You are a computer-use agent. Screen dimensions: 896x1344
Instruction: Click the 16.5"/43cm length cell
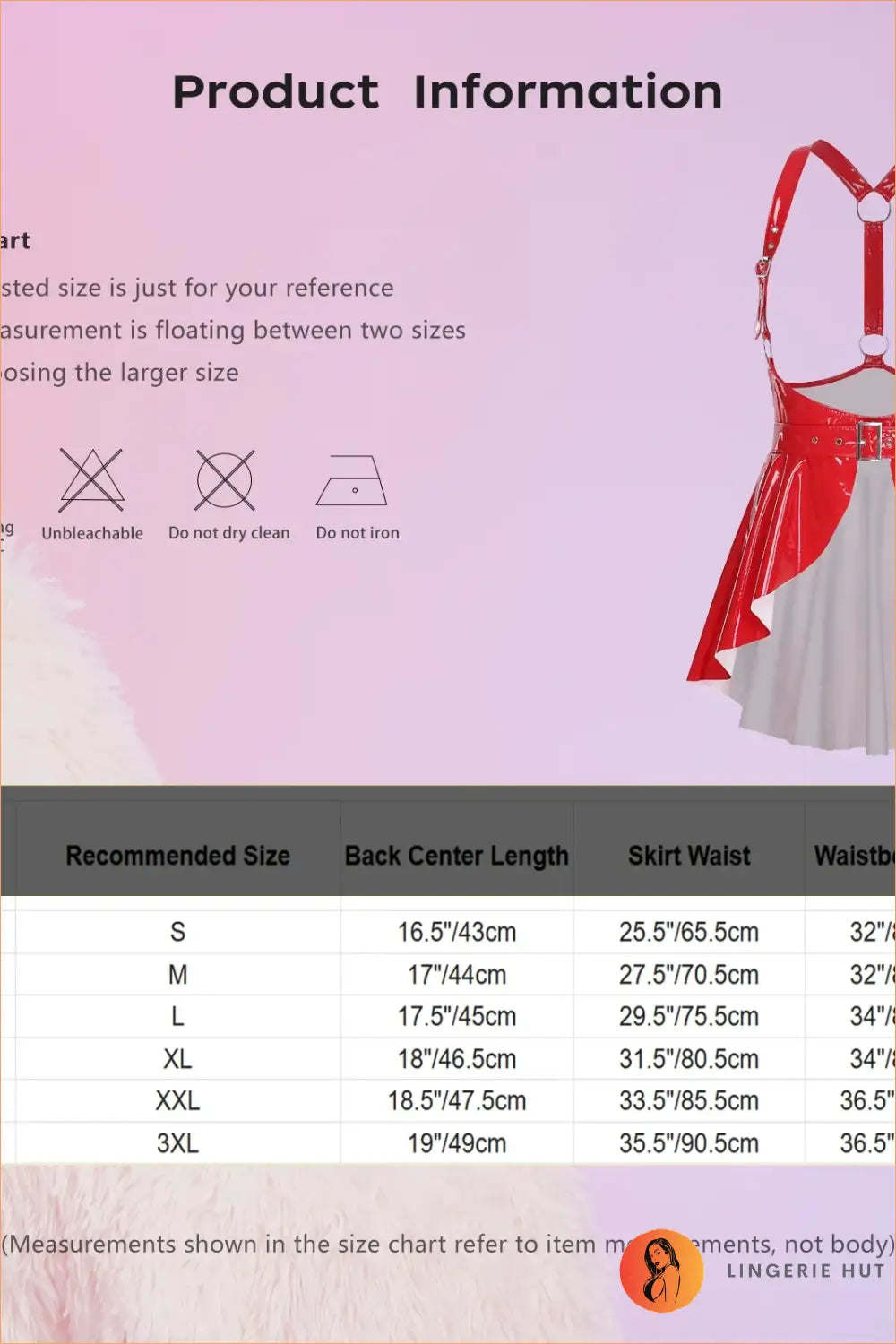(x=457, y=932)
